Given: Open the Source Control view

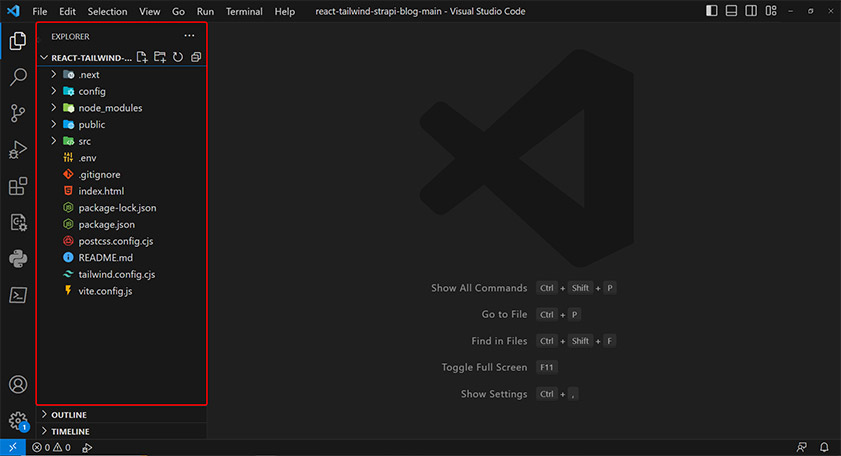Looking at the screenshot, I should coord(18,113).
